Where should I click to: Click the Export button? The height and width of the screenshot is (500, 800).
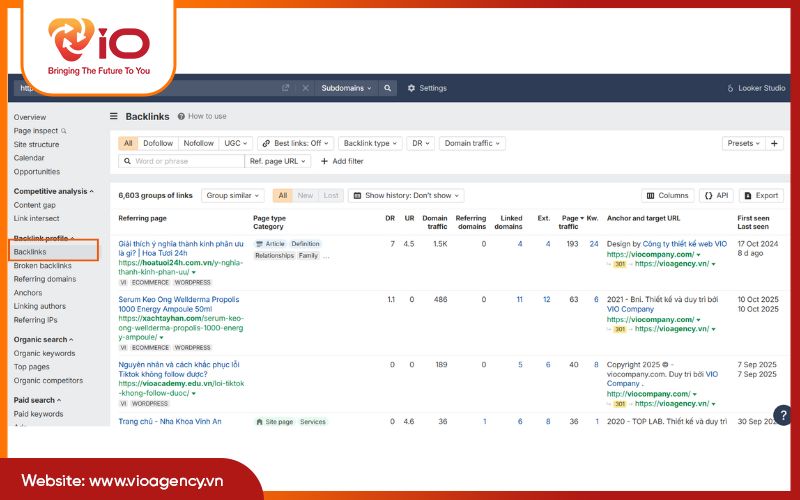click(762, 196)
